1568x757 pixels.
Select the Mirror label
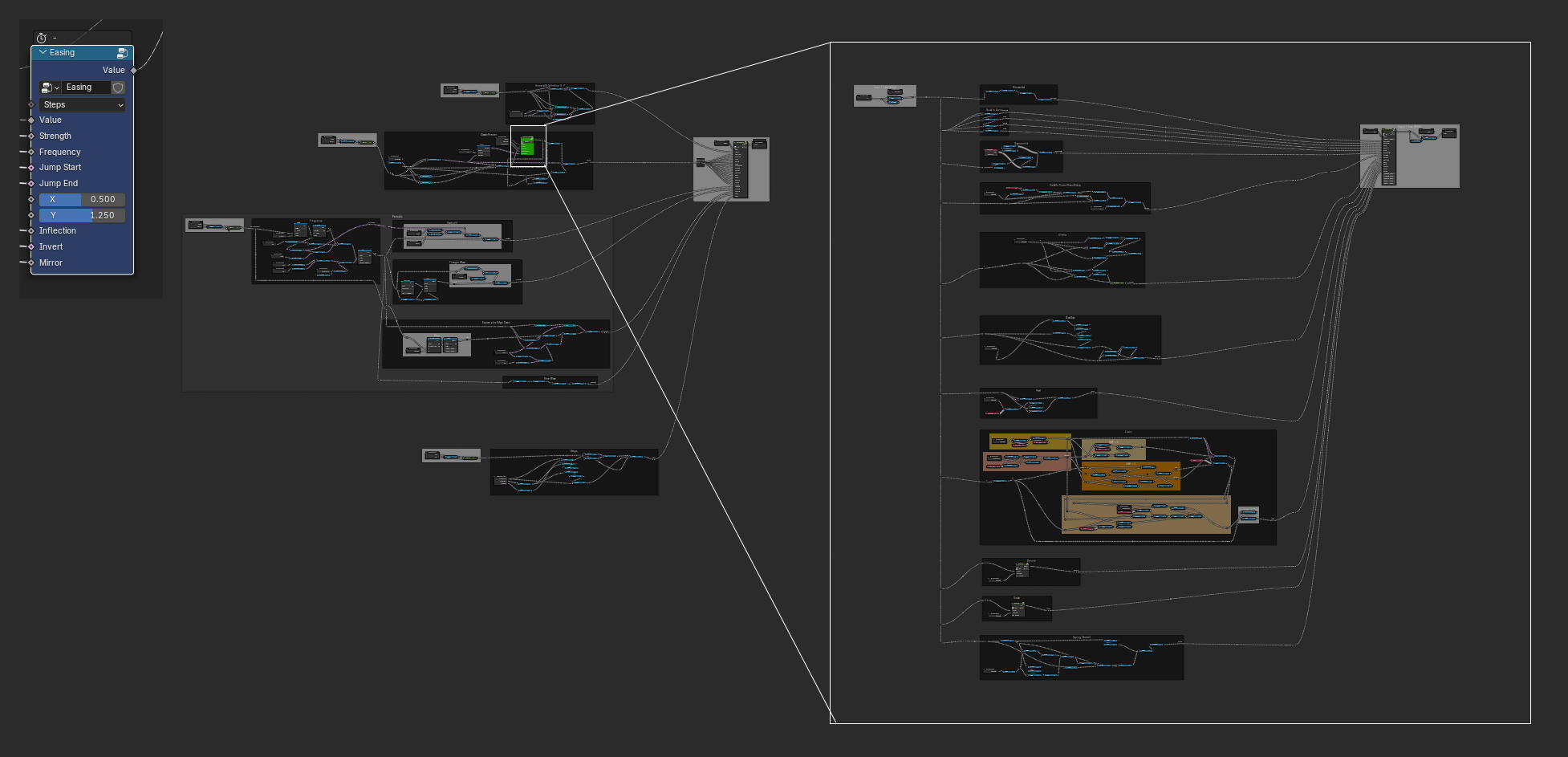click(51, 263)
